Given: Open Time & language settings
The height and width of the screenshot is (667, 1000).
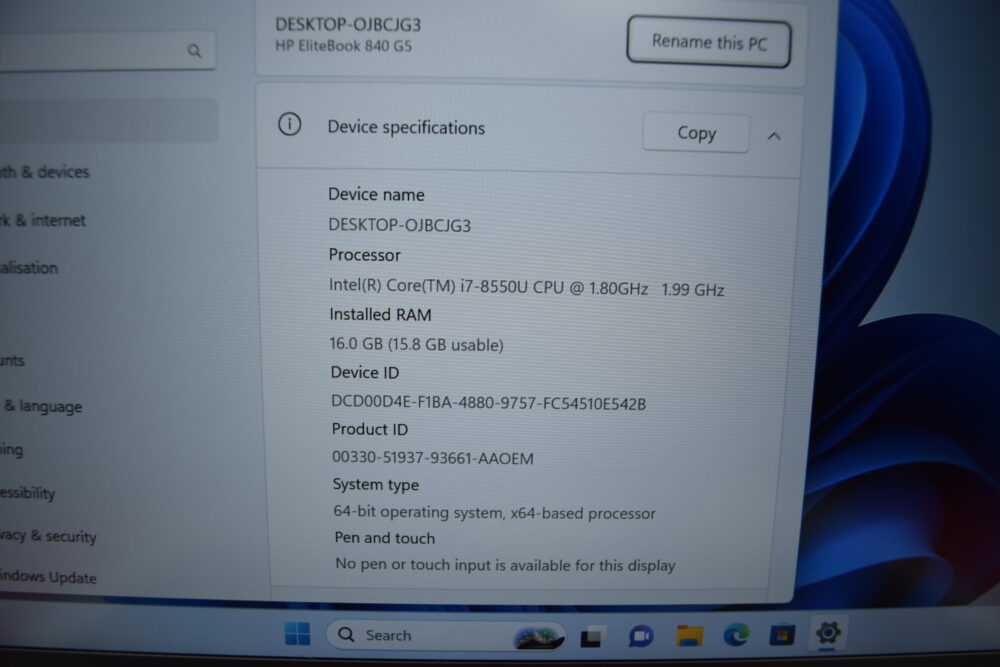Looking at the screenshot, I should click(x=43, y=406).
